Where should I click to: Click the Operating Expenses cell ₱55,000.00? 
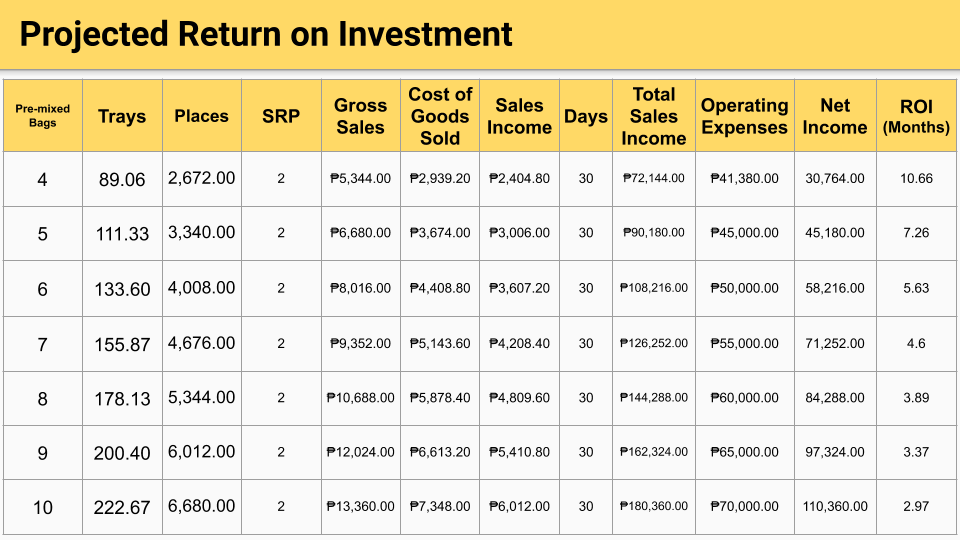tap(744, 344)
